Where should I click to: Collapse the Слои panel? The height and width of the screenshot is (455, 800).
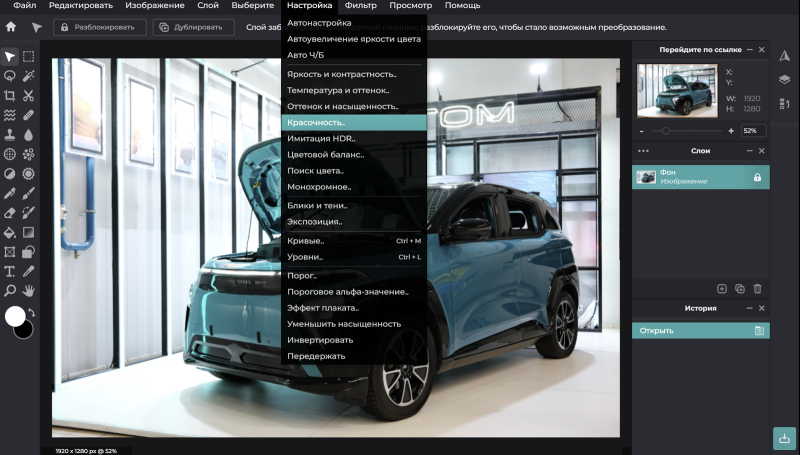click(x=747, y=151)
